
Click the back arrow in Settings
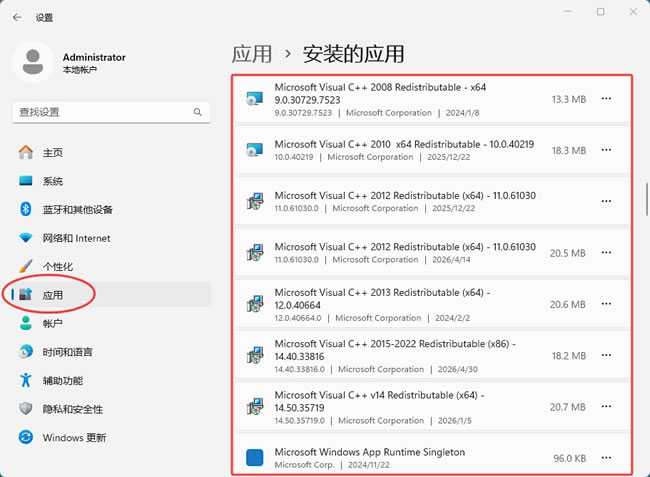coord(17,17)
